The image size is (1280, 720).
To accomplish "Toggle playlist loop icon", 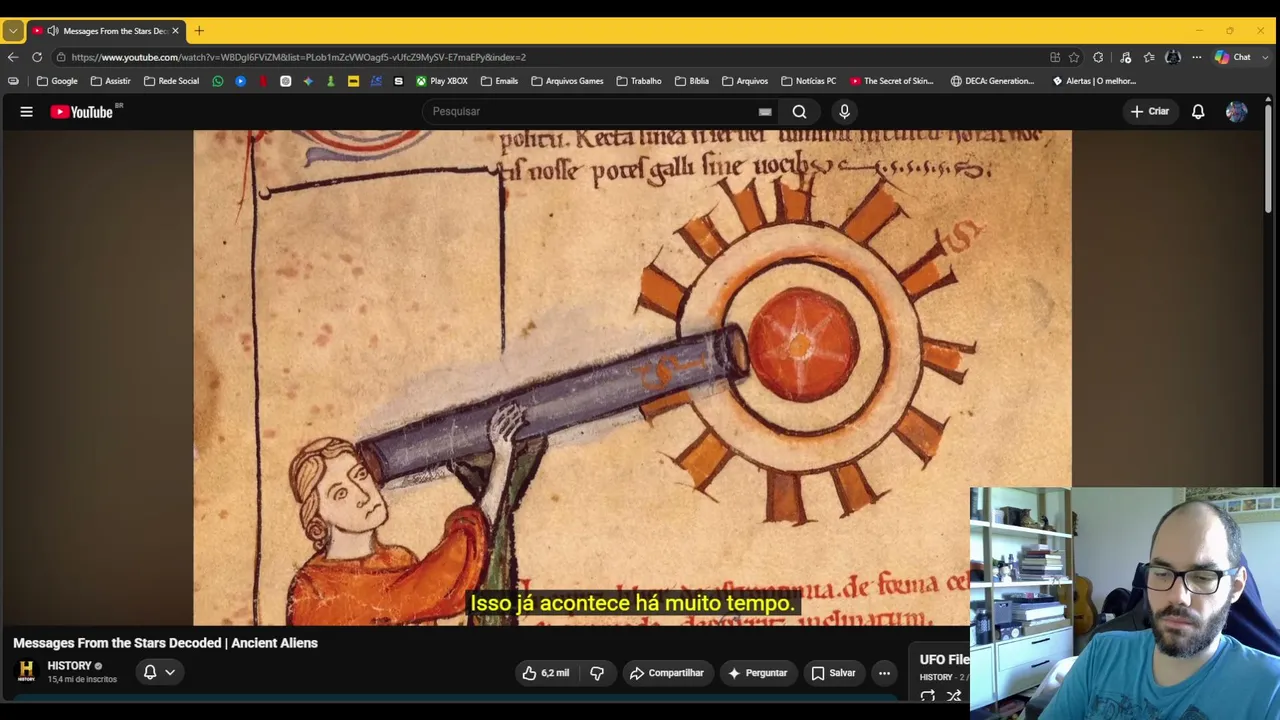I will click(x=928, y=695).
